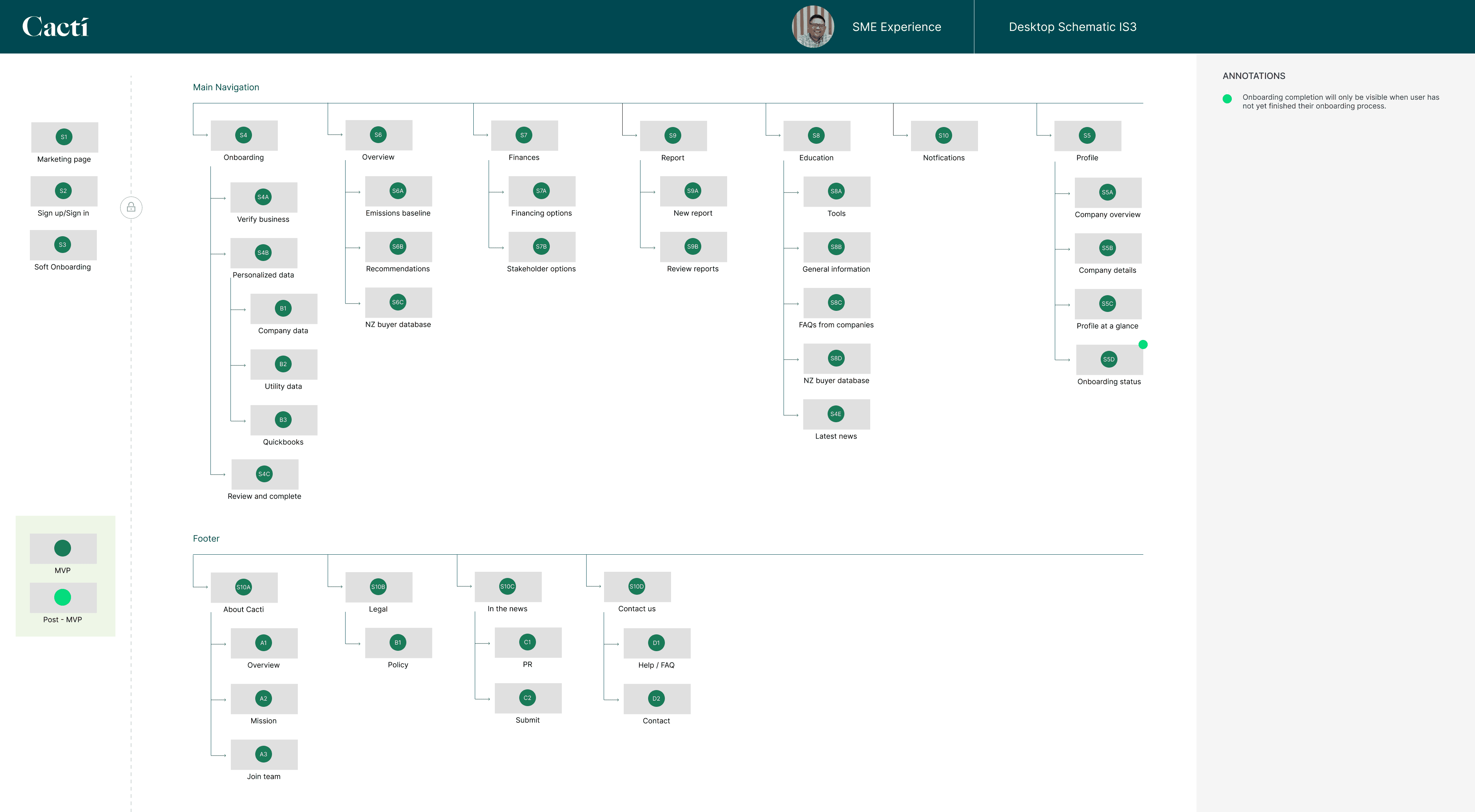Image resolution: width=1475 pixels, height=812 pixels.
Task: Click the S6A Emissions baseline badge
Action: click(398, 191)
